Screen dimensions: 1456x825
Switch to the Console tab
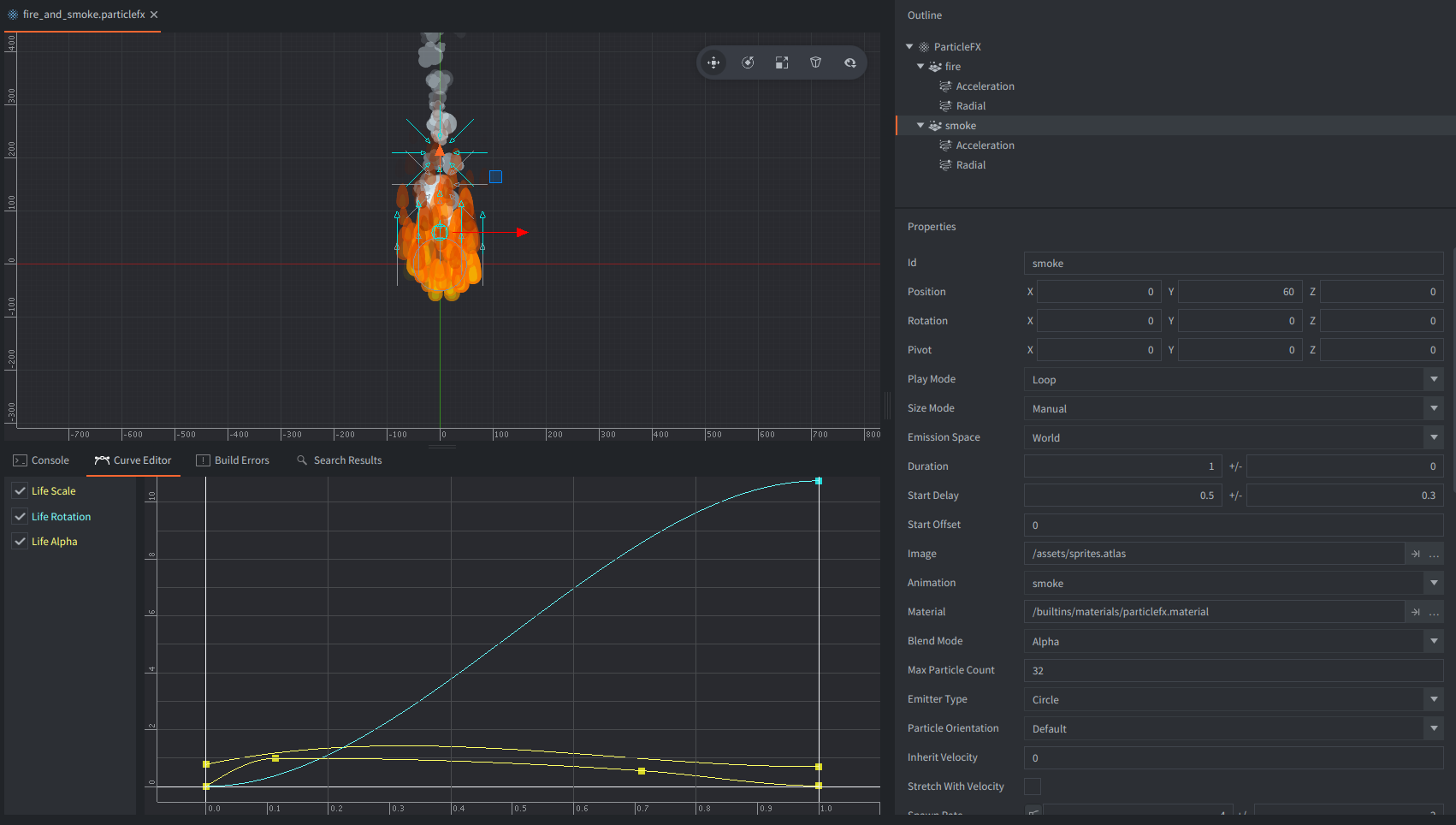(41, 460)
